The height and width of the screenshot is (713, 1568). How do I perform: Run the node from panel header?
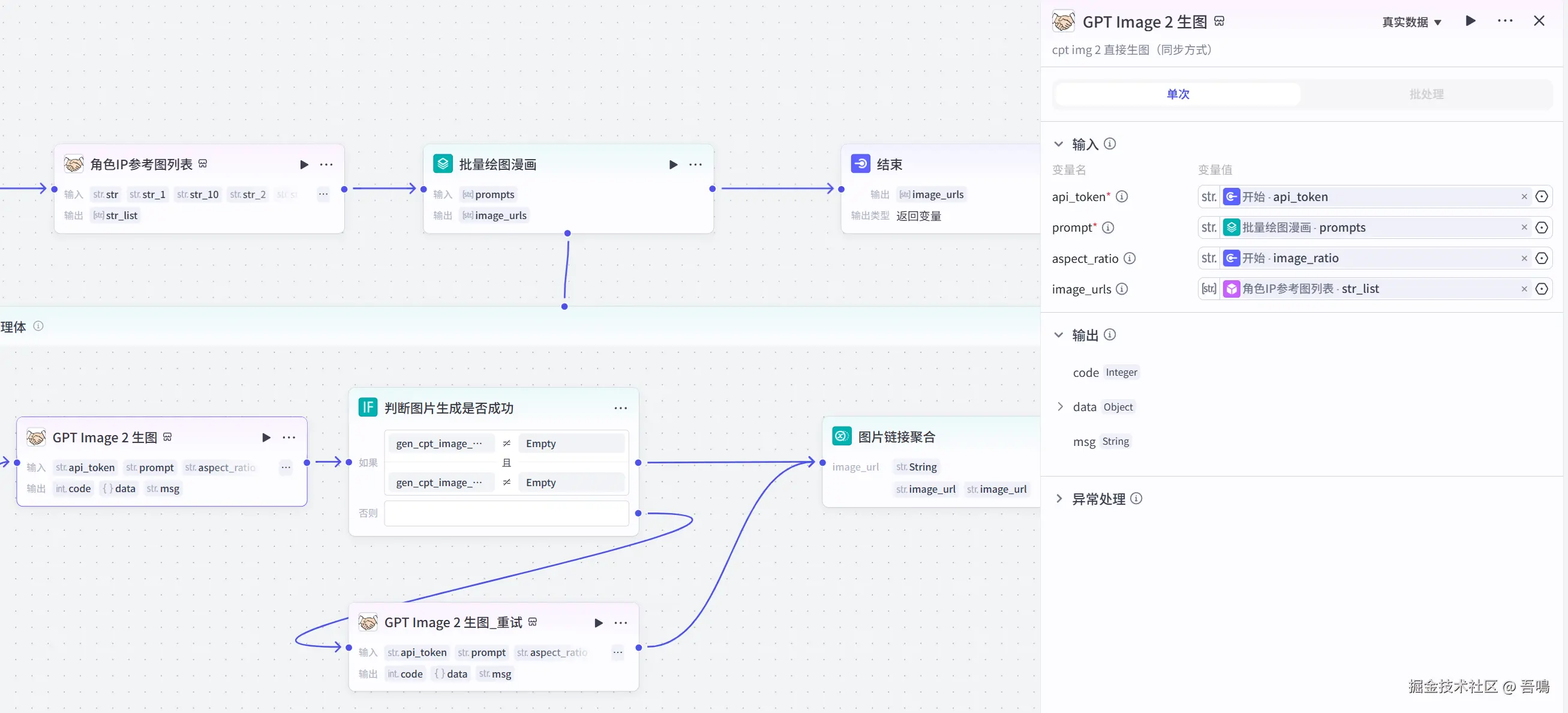[x=1470, y=22]
